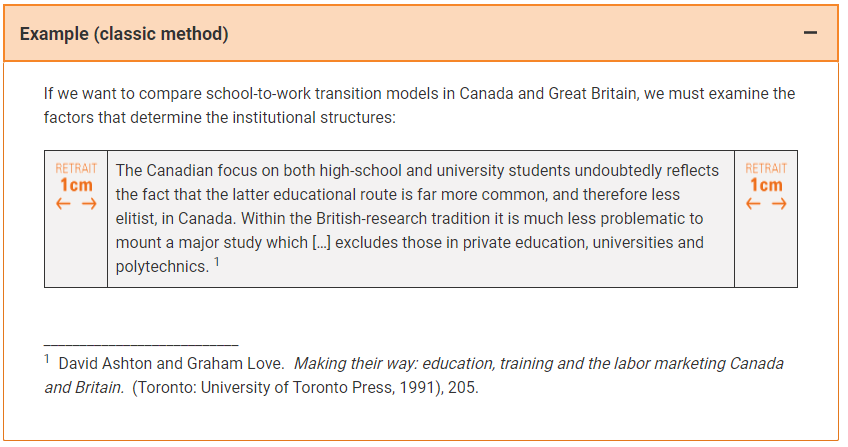Click the Example (classic method) header title
The width and height of the screenshot is (848, 447).
click(124, 34)
